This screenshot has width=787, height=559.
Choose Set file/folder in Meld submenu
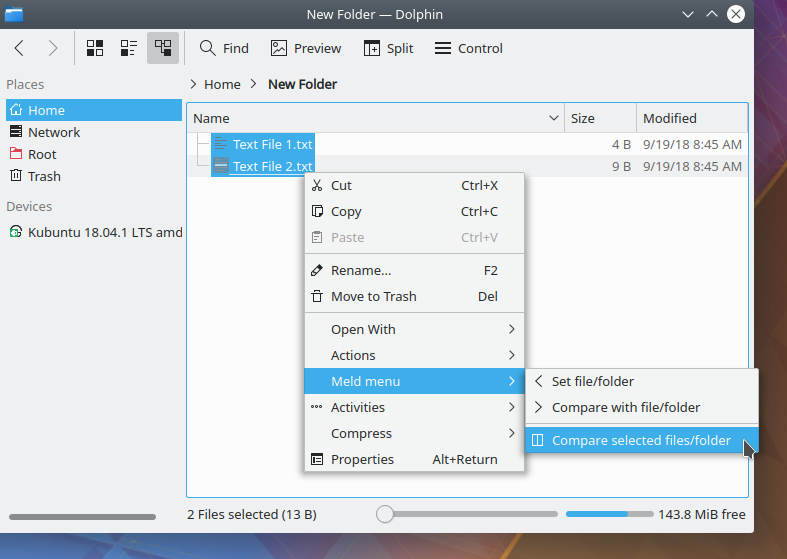pos(641,381)
